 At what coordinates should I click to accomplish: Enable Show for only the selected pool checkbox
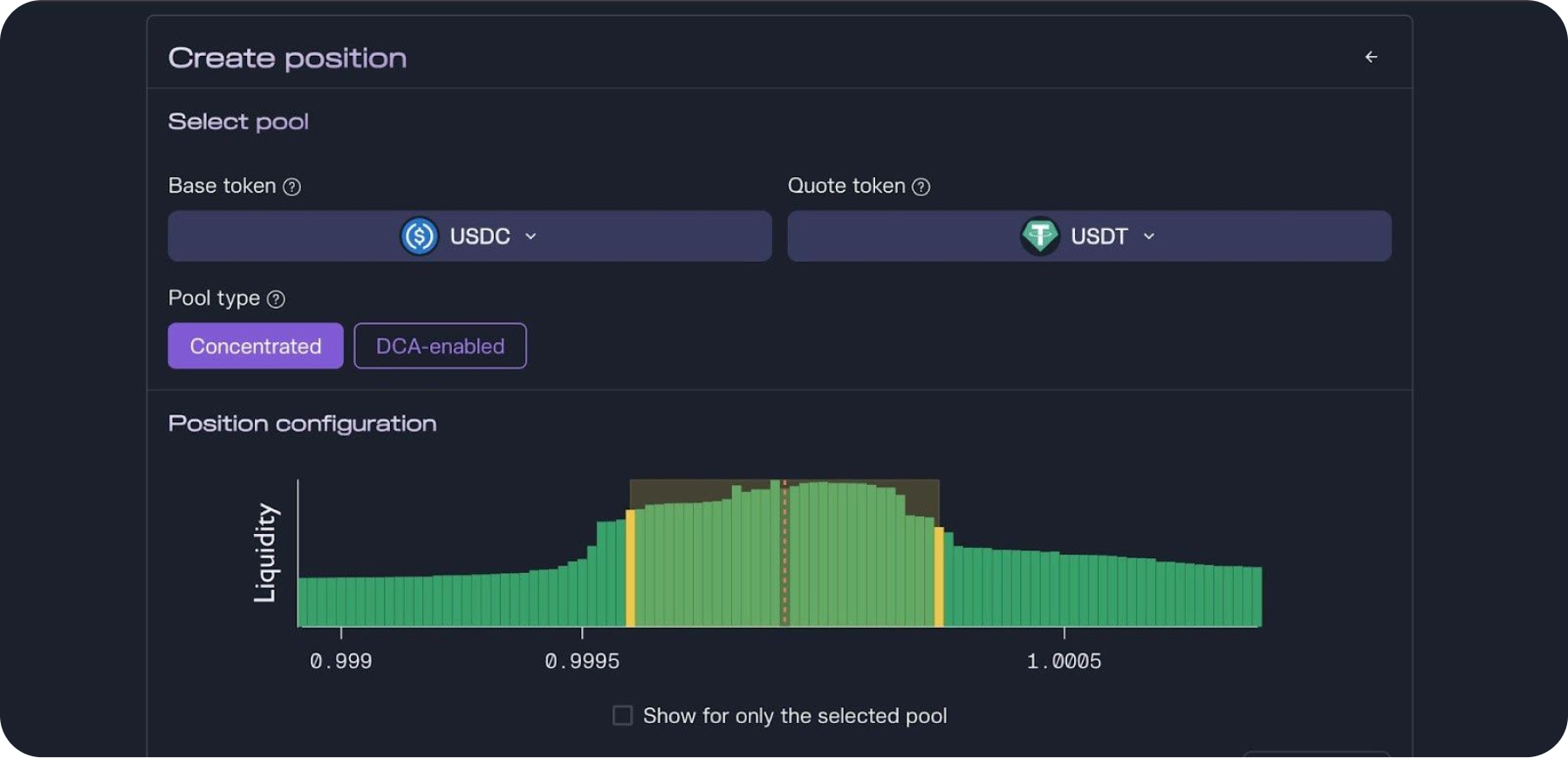(x=622, y=716)
